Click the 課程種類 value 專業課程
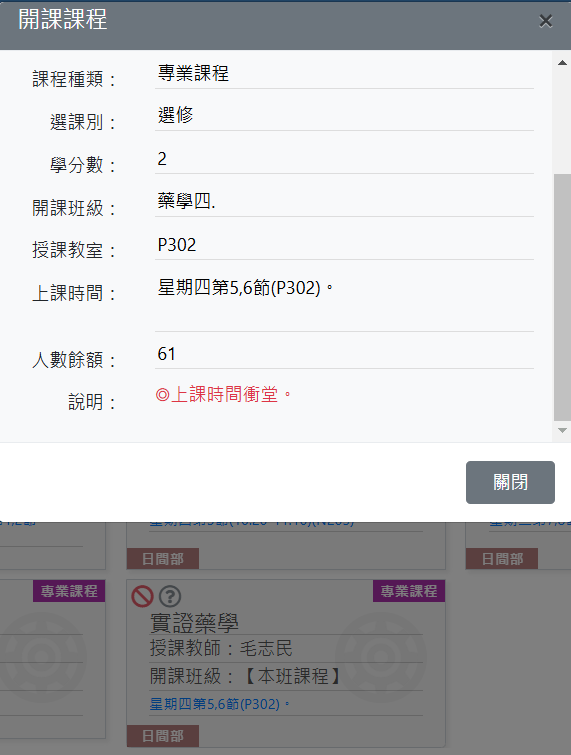This screenshot has height=755, width=571. [193, 73]
